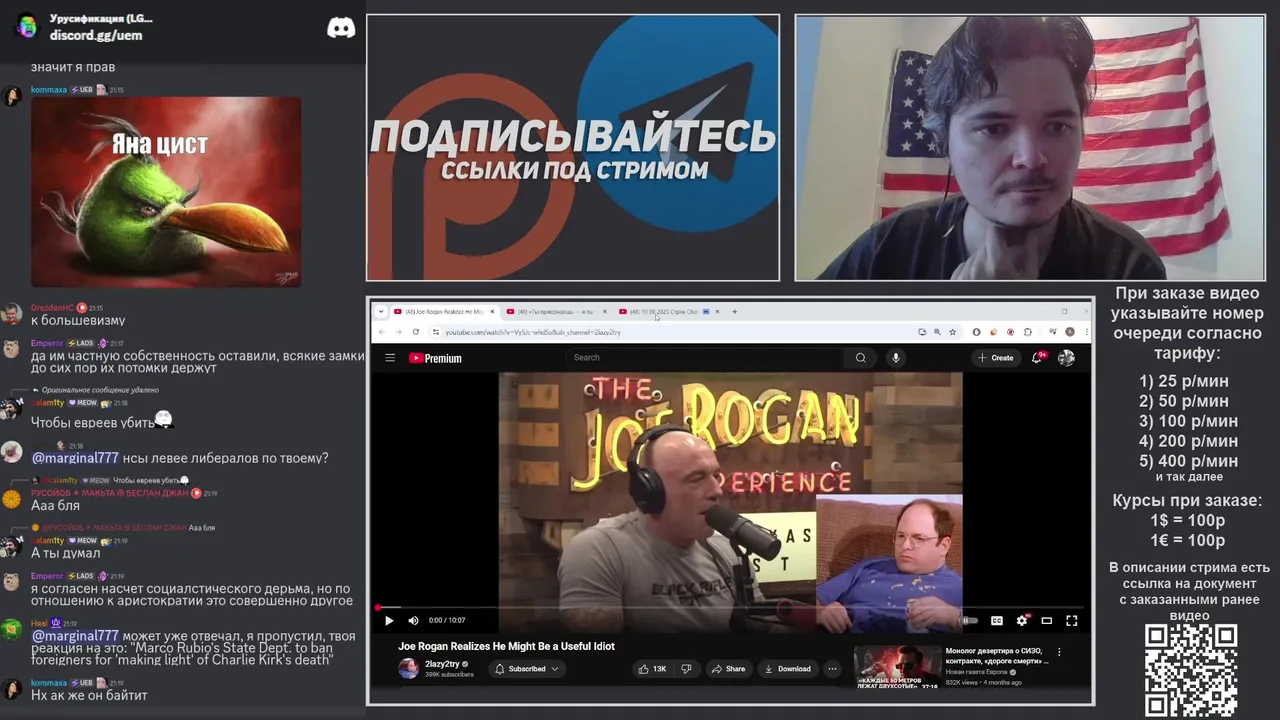1280x720 pixels.
Task: Open the browser extensions puzzle icon
Action: [1029, 332]
